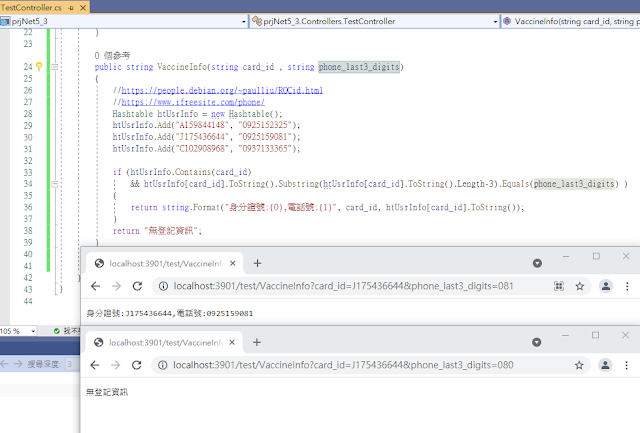
Task: Bookmark the page in lower browser window
Action: (x=579, y=365)
